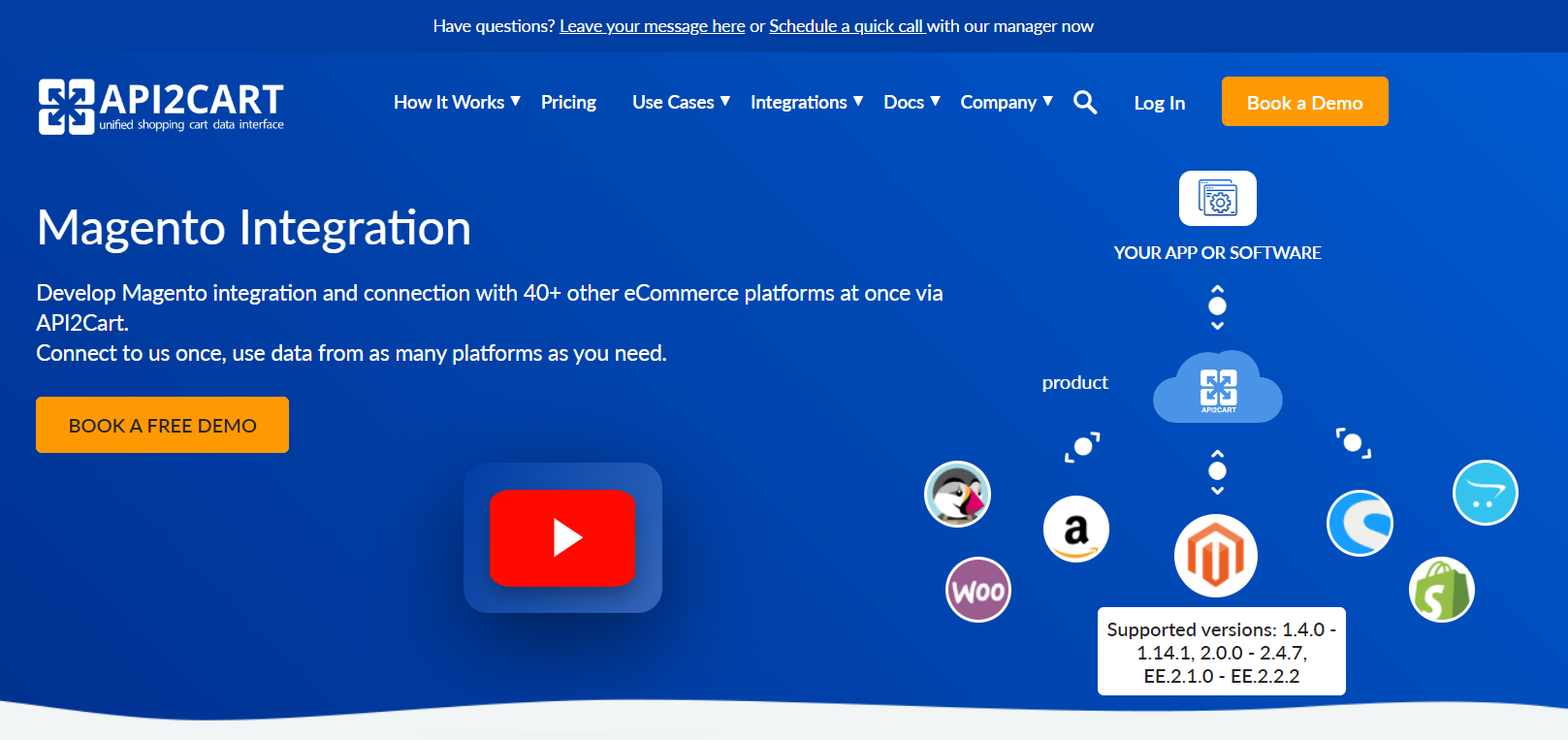Screen dimensions: 1568x740
Task: Click the Book a Demo button
Action: point(1305,102)
